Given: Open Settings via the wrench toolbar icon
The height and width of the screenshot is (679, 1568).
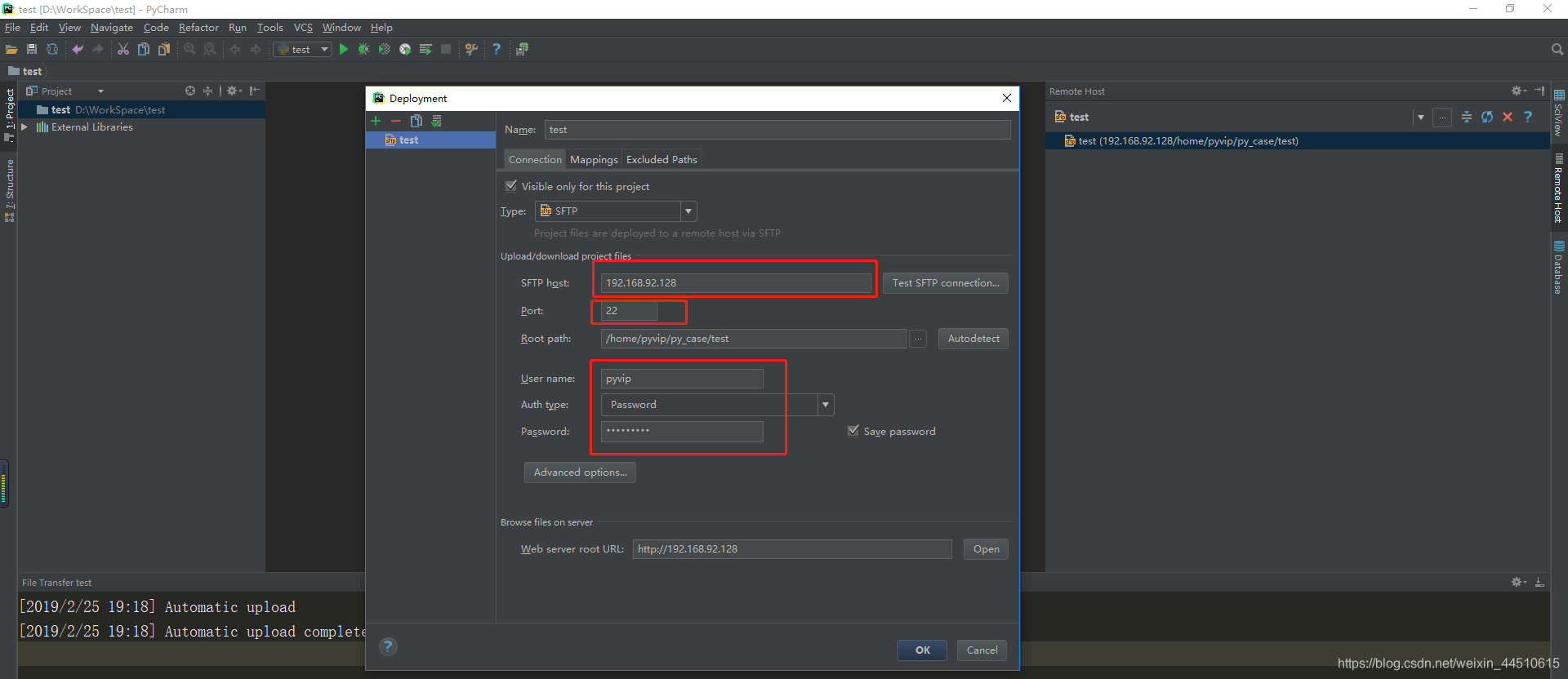Looking at the screenshot, I should pyautogui.click(x=471, y=50).
